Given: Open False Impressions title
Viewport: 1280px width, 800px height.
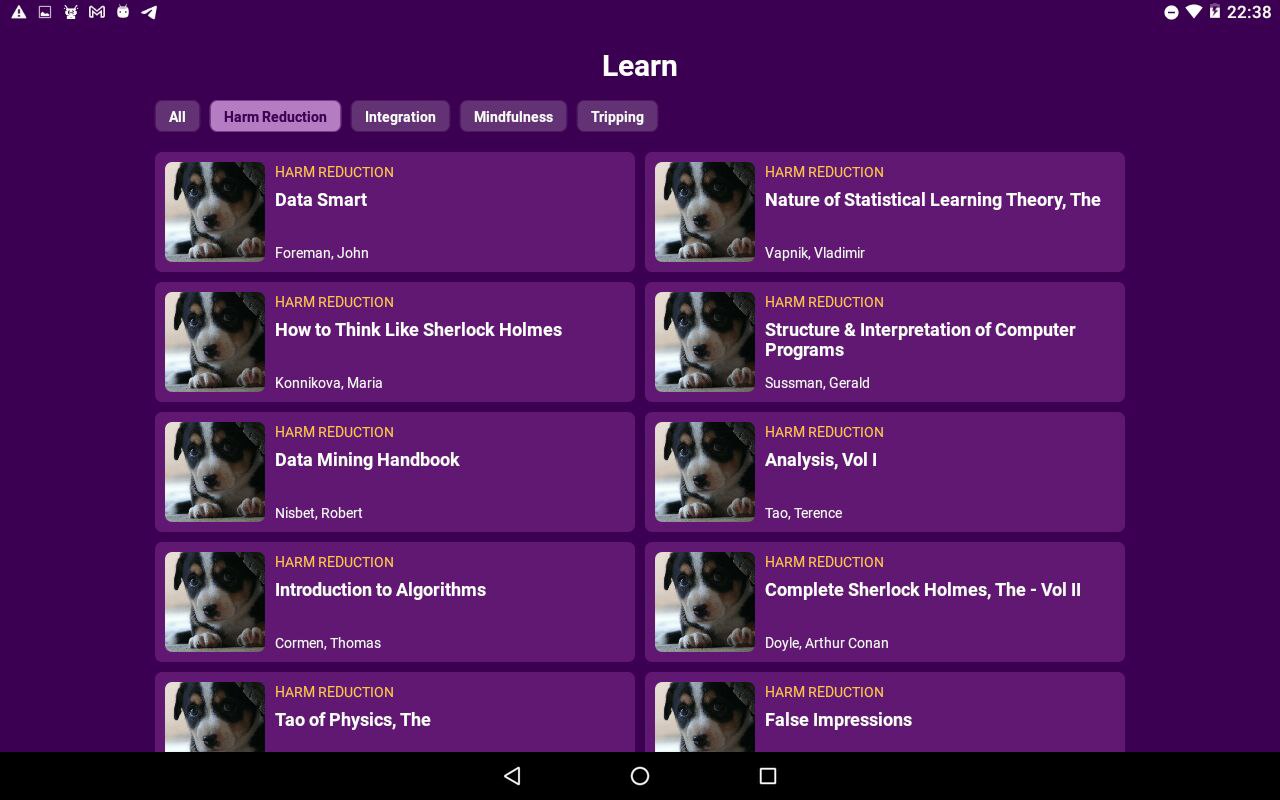Looking at the screenshot, I should (838, 720).
